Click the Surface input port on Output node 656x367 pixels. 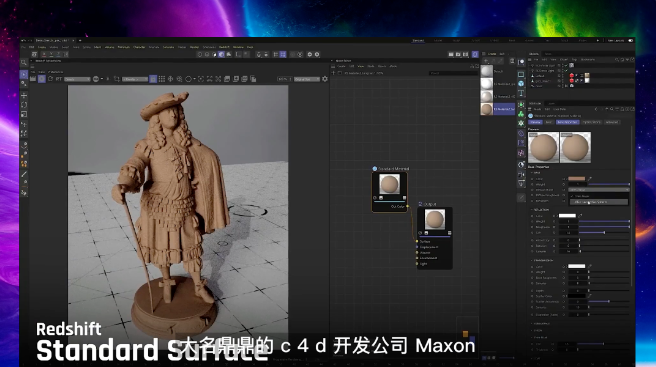[x=417, y=241]
